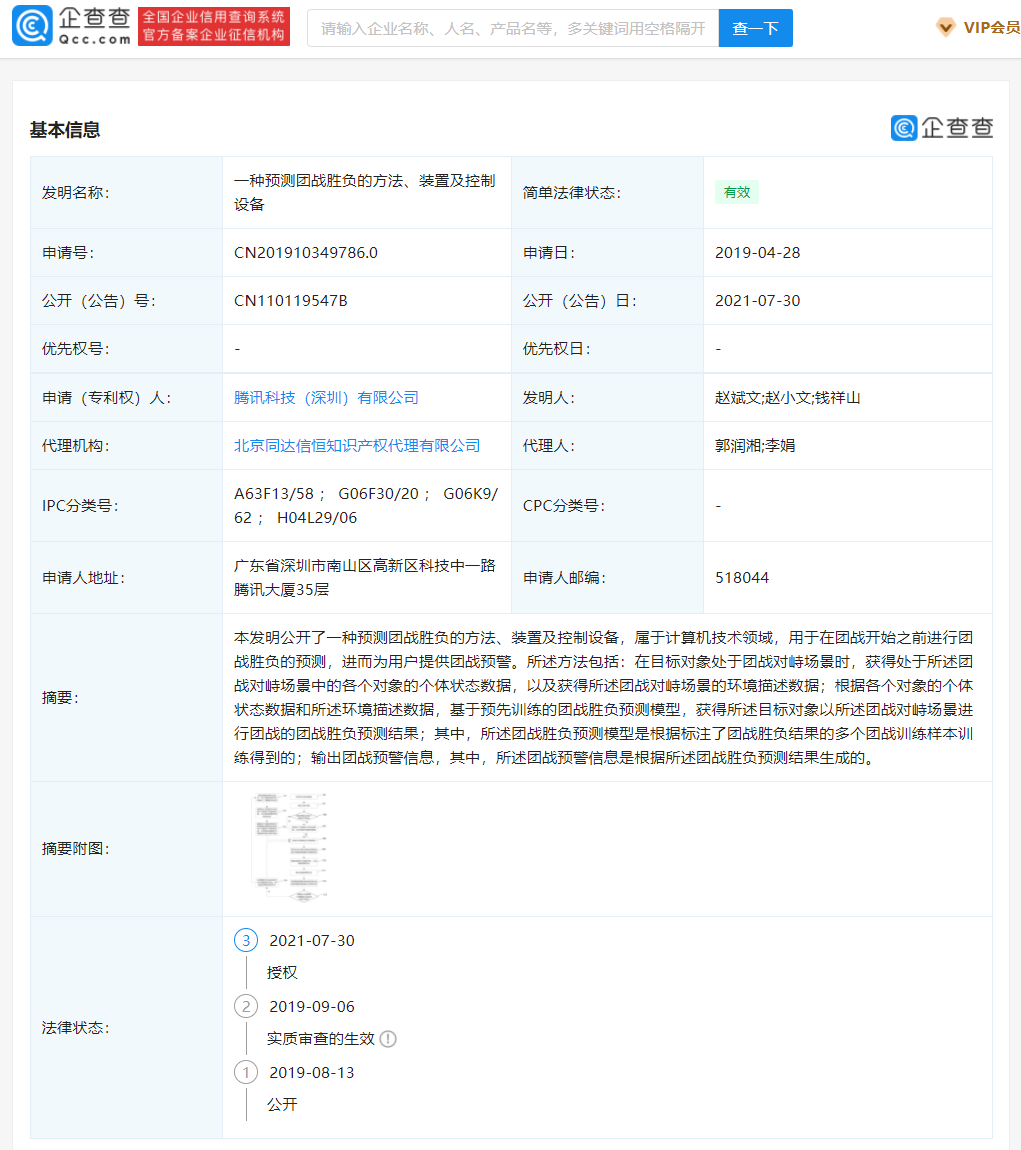The height and width of the screenshot is (1150, 1021).
Task: Select timeline step 2 circle marker
Action: click(x=246, y=1006)
